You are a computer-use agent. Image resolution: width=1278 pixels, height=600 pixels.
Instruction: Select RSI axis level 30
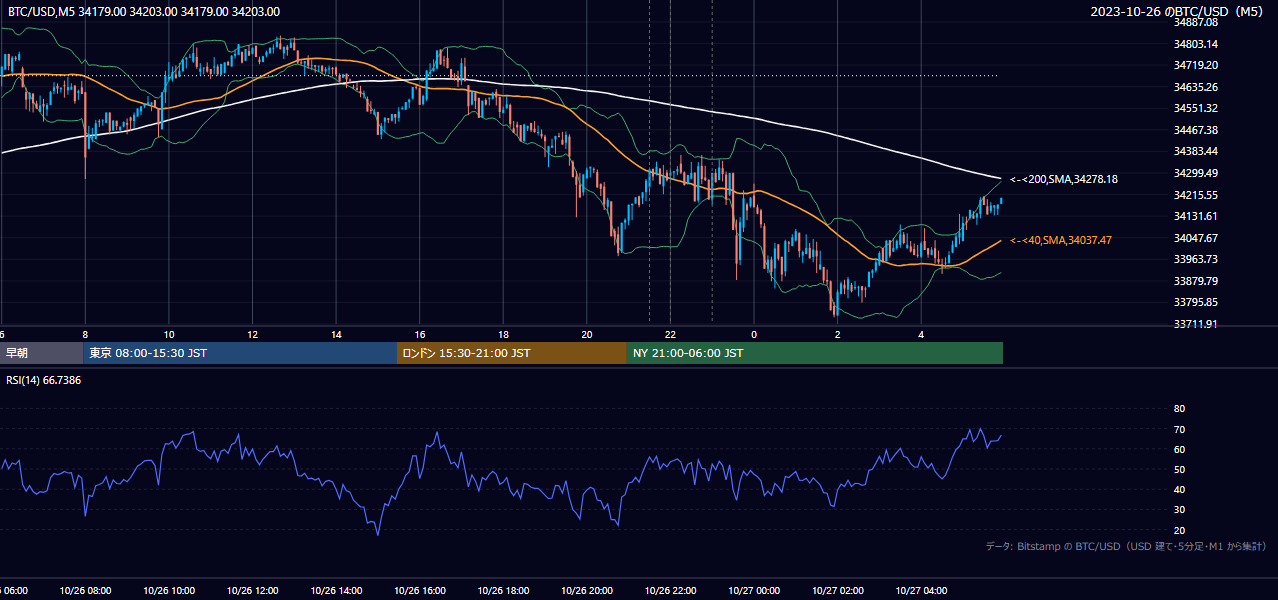coord(1179,510)
